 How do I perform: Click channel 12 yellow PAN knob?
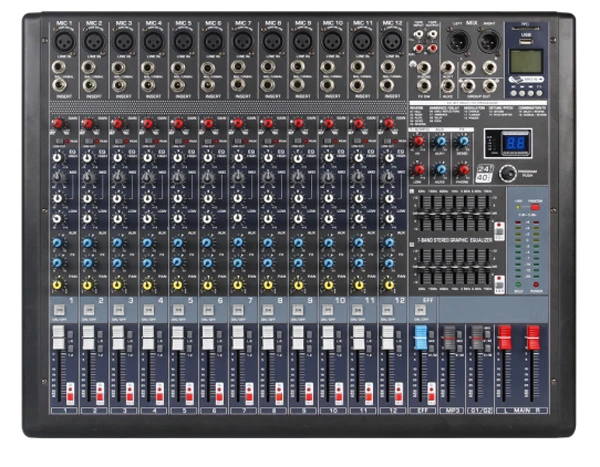click(389, 285)
